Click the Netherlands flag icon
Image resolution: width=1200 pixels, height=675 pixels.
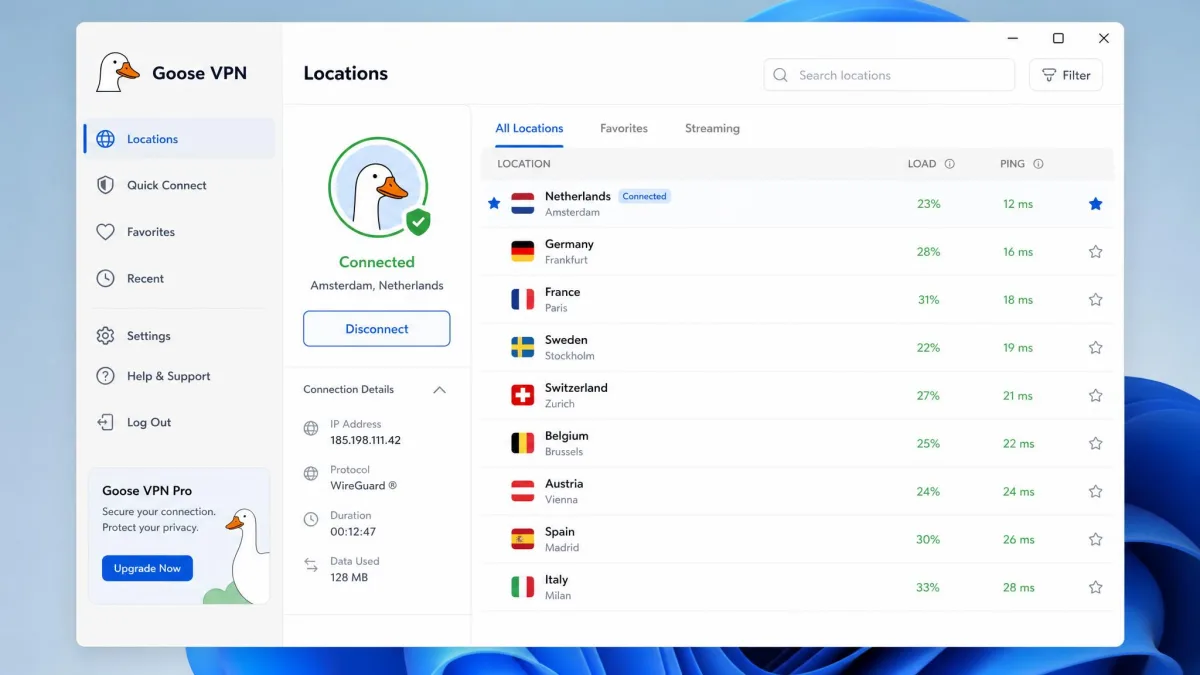tap(523, 204)
